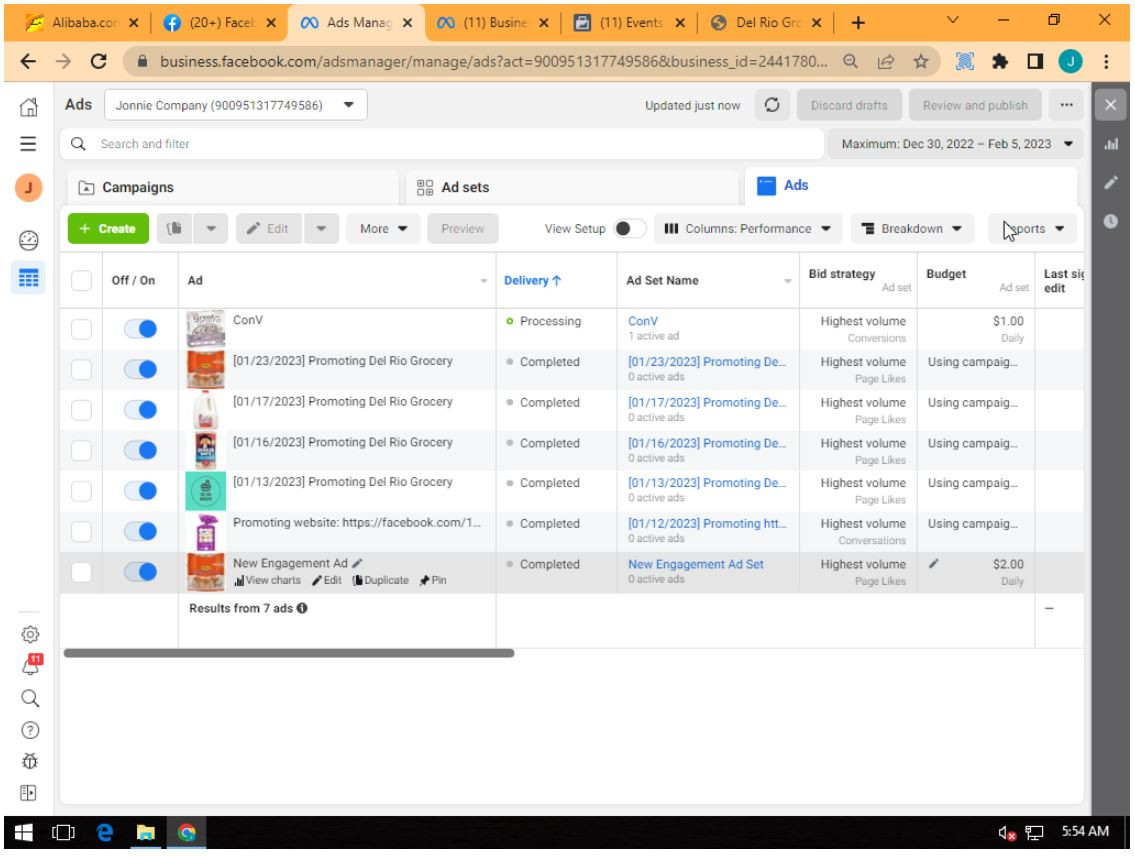
Task: Click the green Create button
Action: pyautogui.click(x=109, y=229)
